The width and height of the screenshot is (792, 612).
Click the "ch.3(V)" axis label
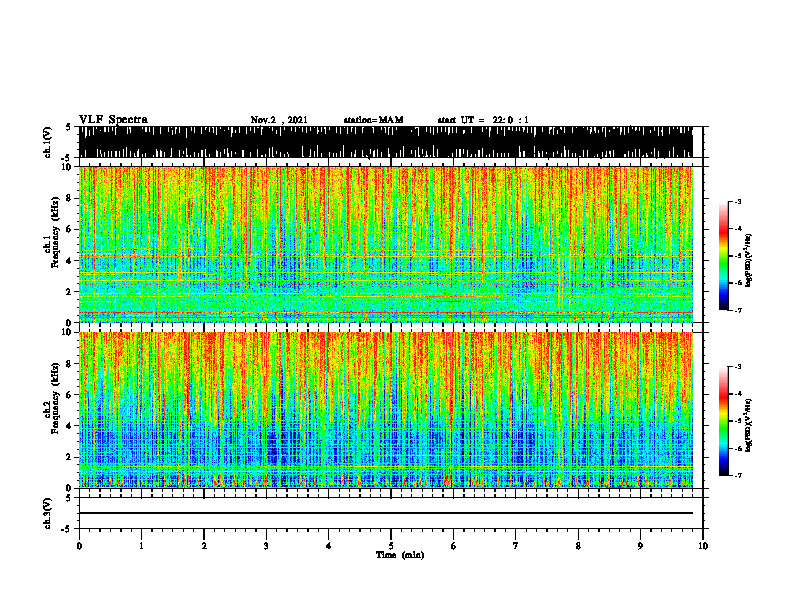pyautogui.click(x=48, y=513)
